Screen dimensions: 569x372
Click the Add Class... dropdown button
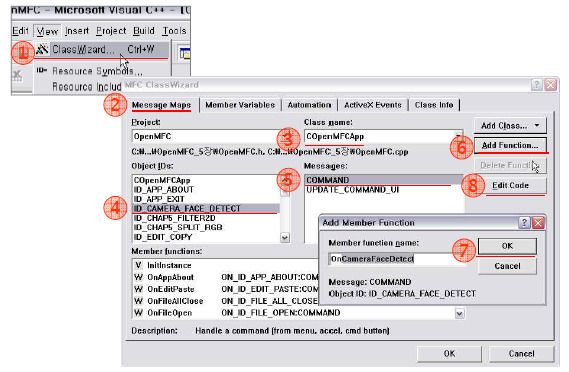pyautogui.click(x=510, y=126)
